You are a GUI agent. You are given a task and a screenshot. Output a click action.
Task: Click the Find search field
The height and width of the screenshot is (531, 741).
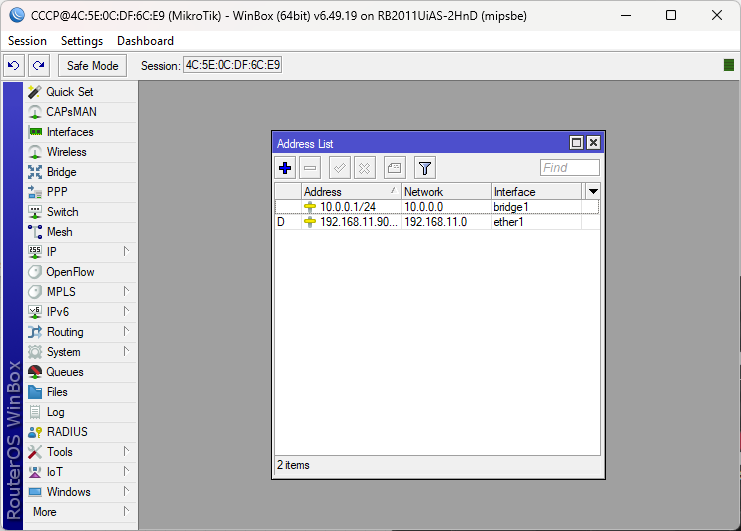[x=569, y=168]
